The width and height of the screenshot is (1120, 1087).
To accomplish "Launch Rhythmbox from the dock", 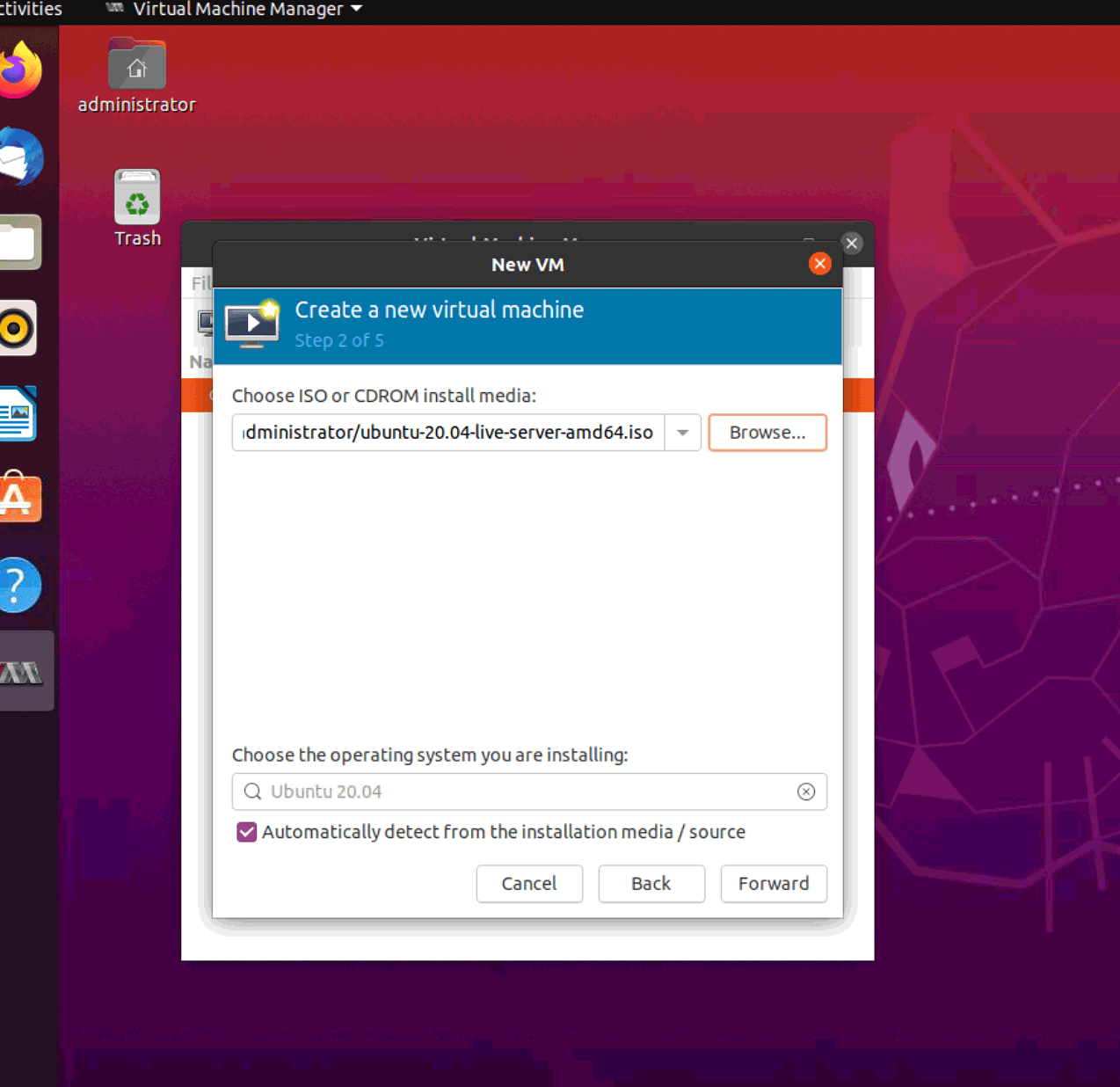I will tap(20, 327).
